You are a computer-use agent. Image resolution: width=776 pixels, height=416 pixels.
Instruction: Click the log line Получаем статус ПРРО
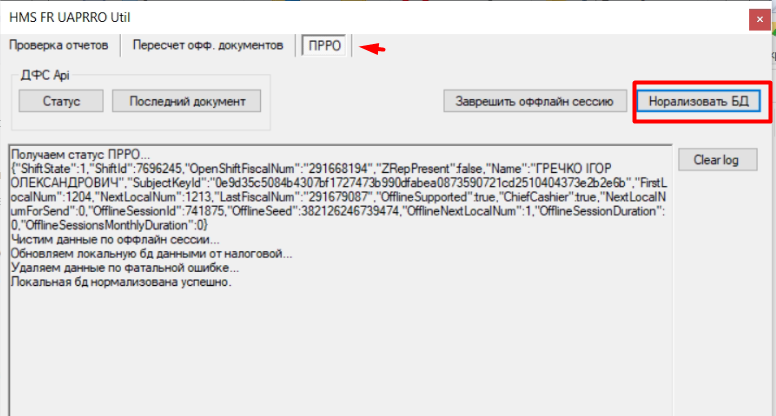(76, 155)
